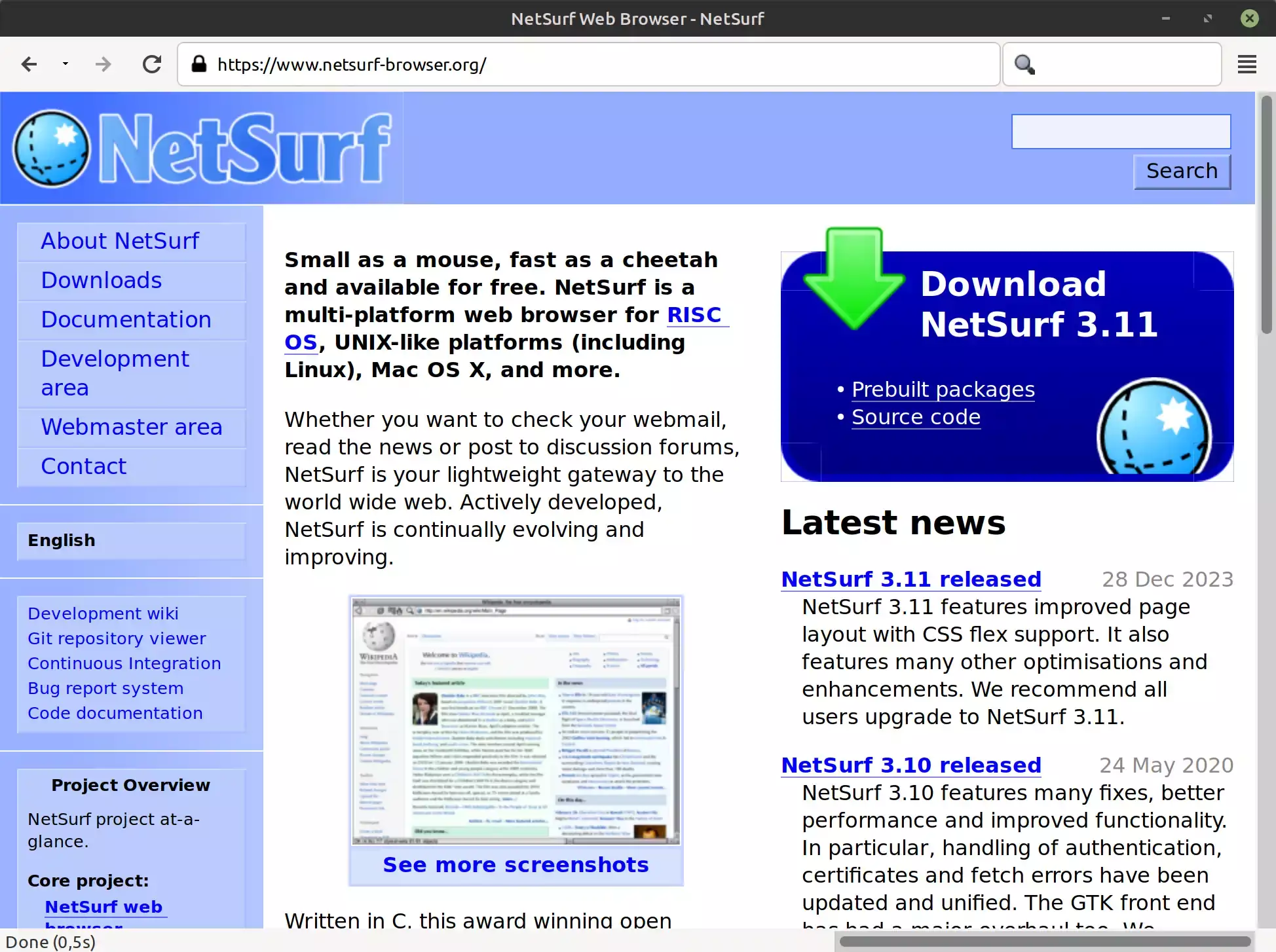Viewport: 1276px width, 952px height.
Task: Go forward to the next page
Action: click(103, 64)
